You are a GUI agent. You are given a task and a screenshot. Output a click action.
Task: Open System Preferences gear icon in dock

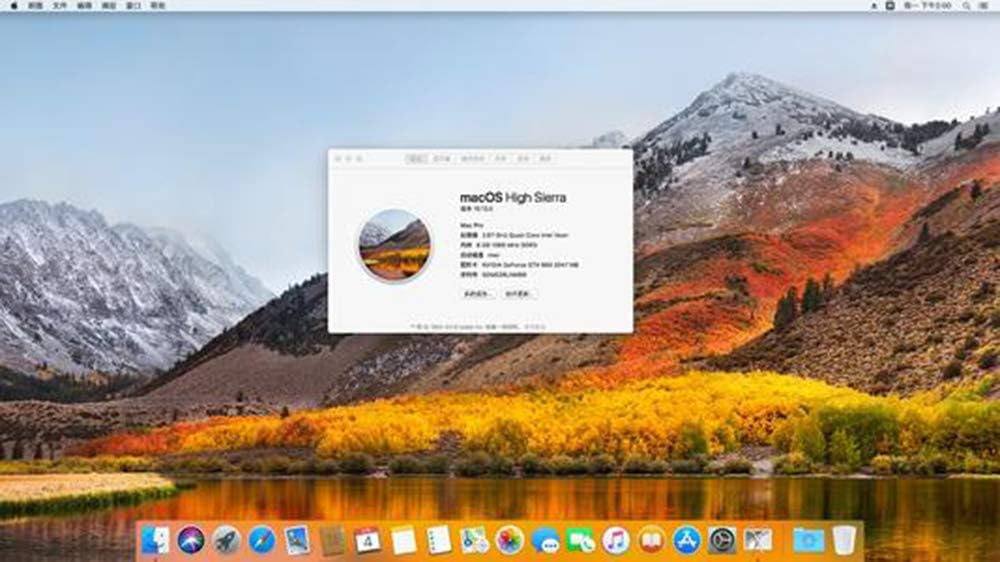coord(722,540)
